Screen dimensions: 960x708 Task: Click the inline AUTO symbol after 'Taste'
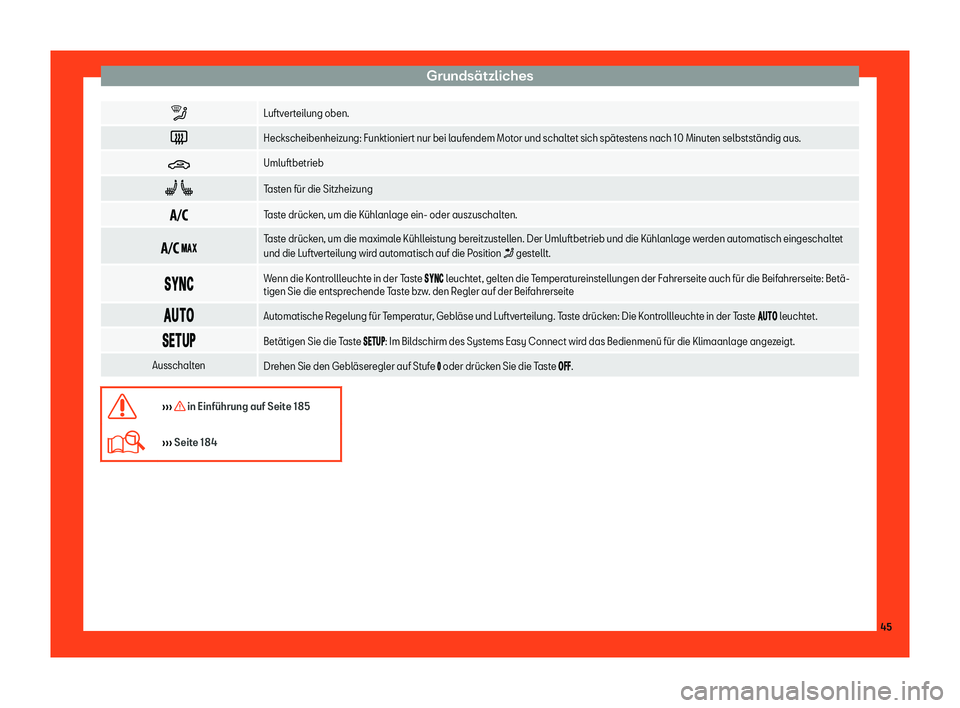coord(767,317)
